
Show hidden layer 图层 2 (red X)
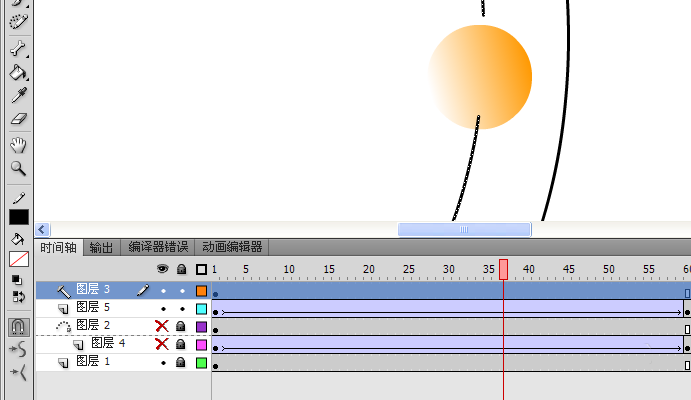(162, 326)
